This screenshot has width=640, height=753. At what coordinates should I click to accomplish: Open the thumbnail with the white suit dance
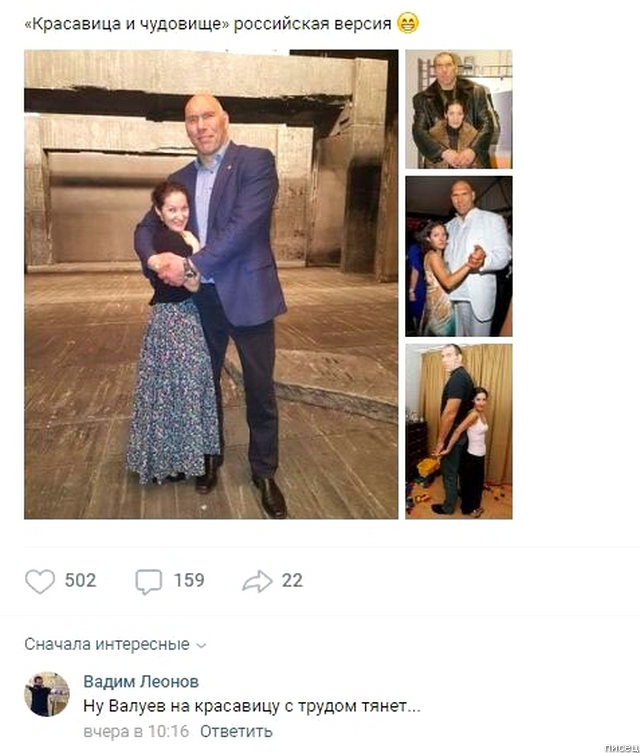click(458, 256)
